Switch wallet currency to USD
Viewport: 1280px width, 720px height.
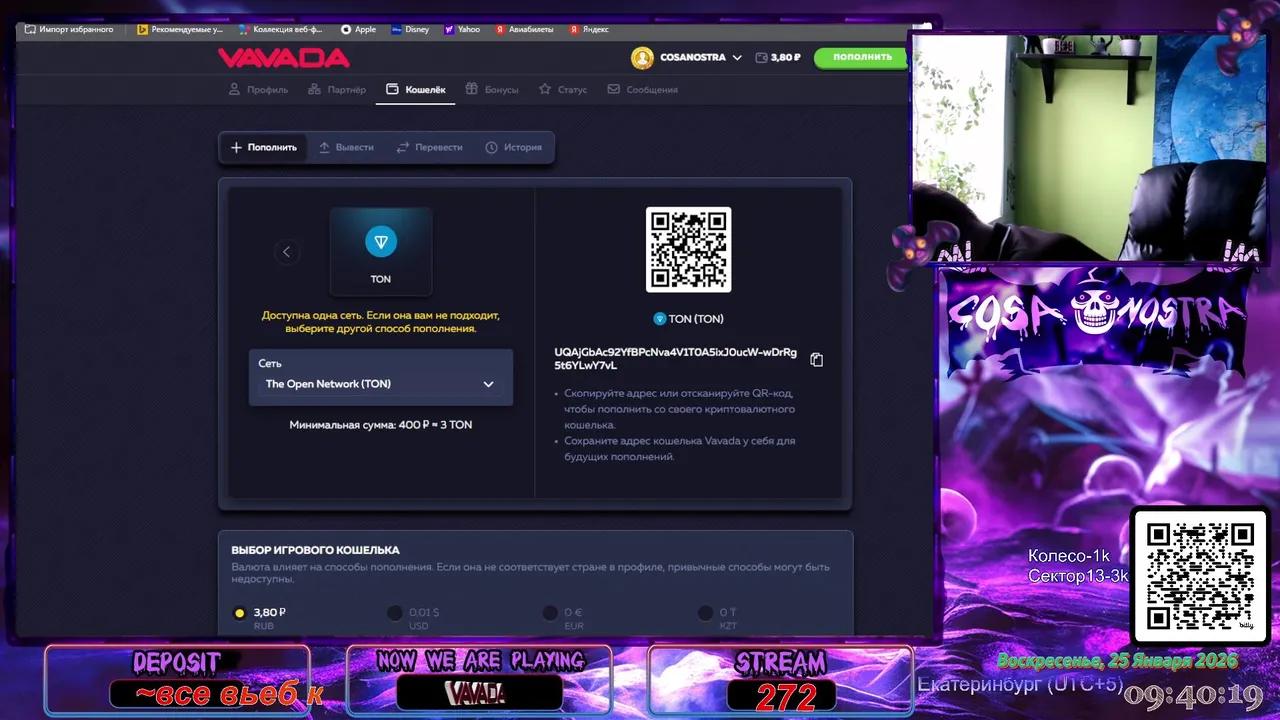point(395,613)
